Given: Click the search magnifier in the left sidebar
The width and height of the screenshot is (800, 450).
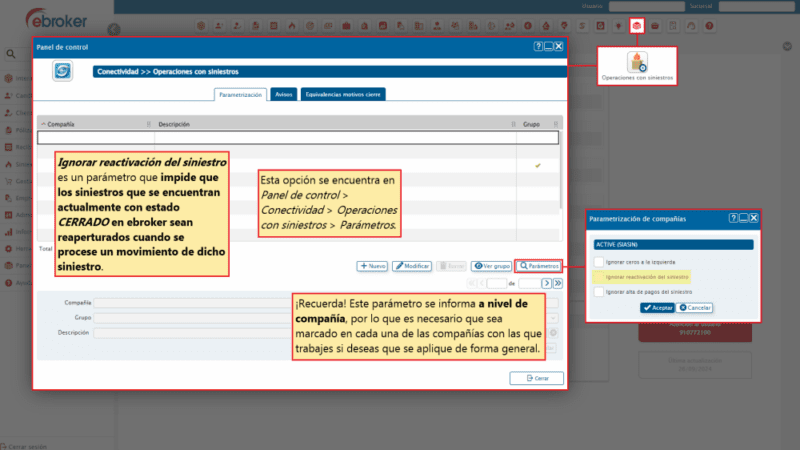Looking at the screenshot, I should click(11, 54).
